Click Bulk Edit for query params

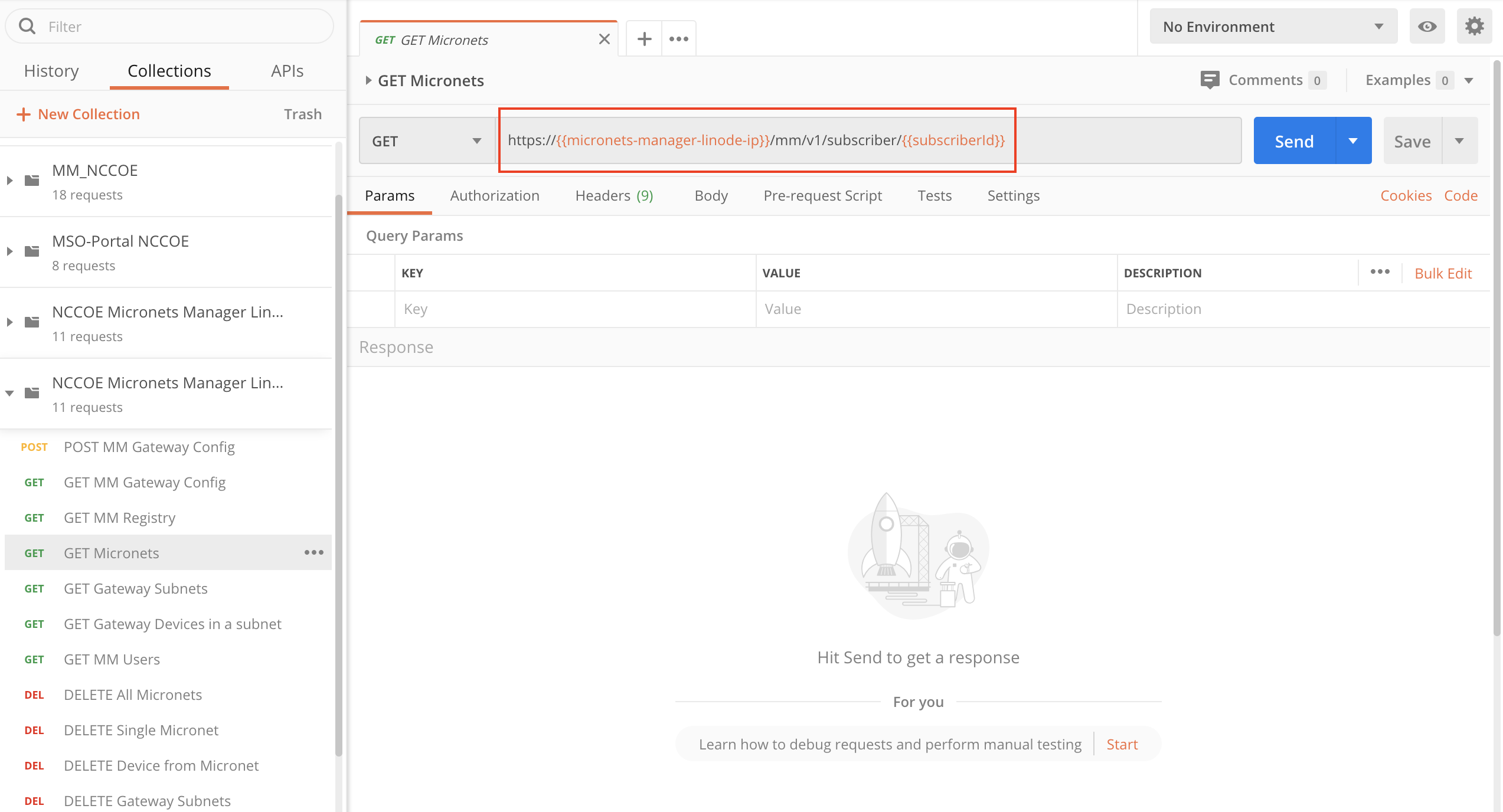pos(1443,273)
